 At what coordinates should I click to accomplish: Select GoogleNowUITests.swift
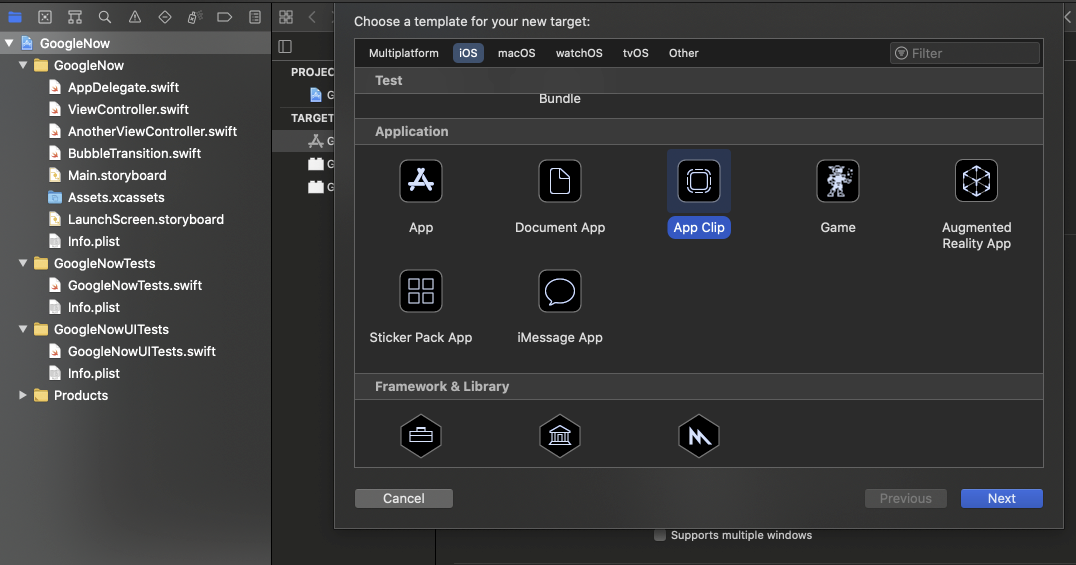point(141,351)
